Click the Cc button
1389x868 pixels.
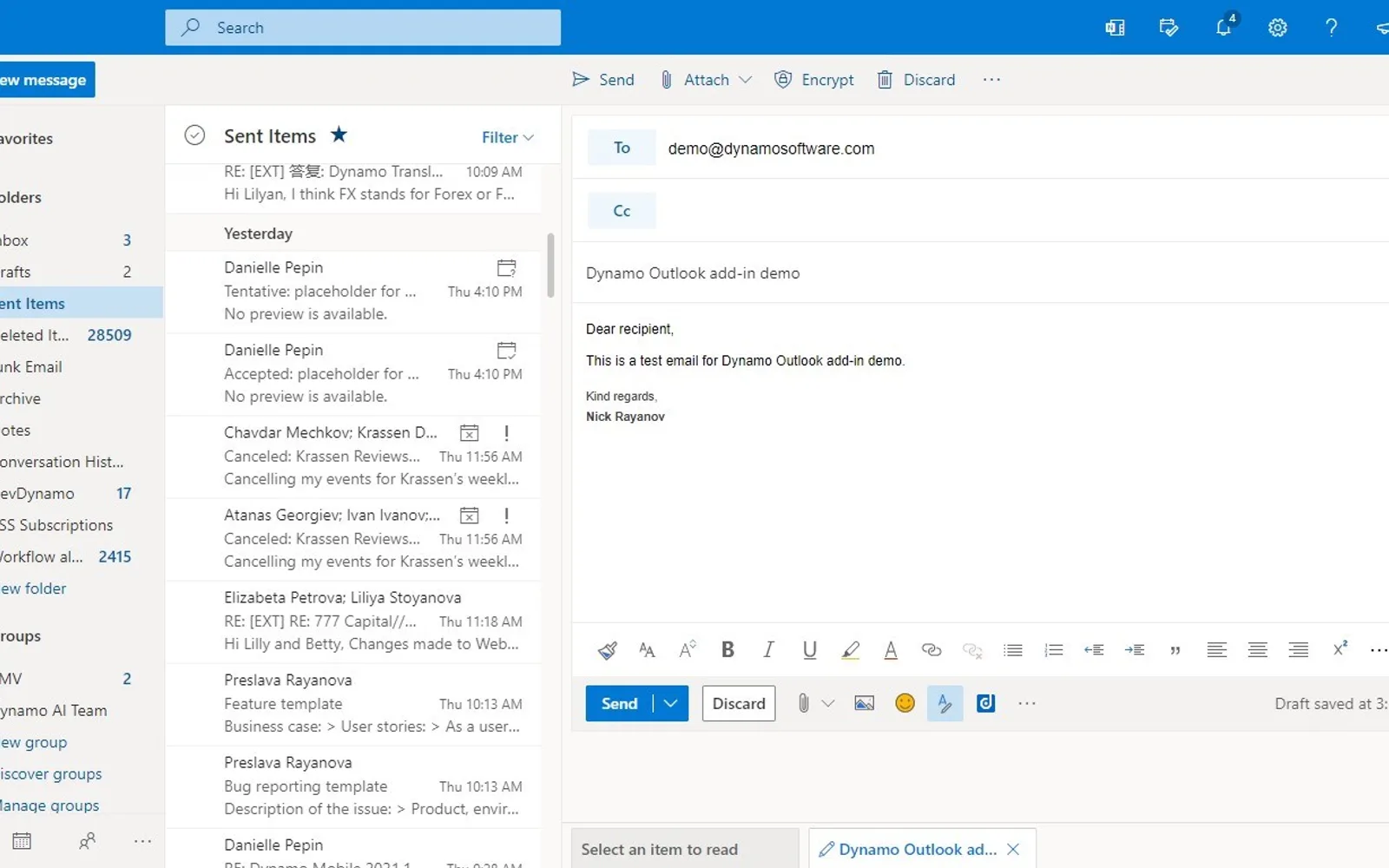tap(622, 211)
